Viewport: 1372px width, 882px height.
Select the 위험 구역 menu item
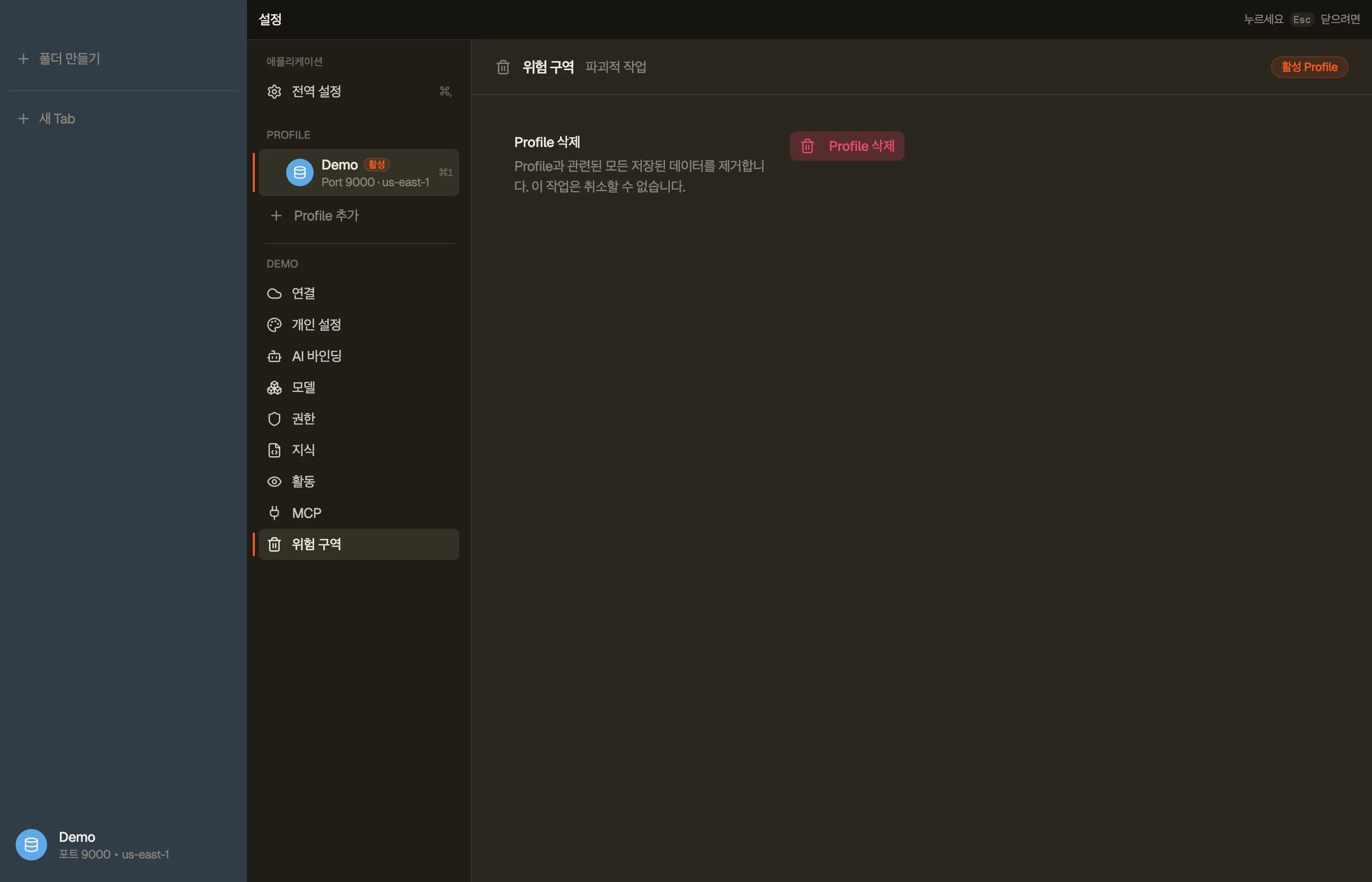pos(359,544)
